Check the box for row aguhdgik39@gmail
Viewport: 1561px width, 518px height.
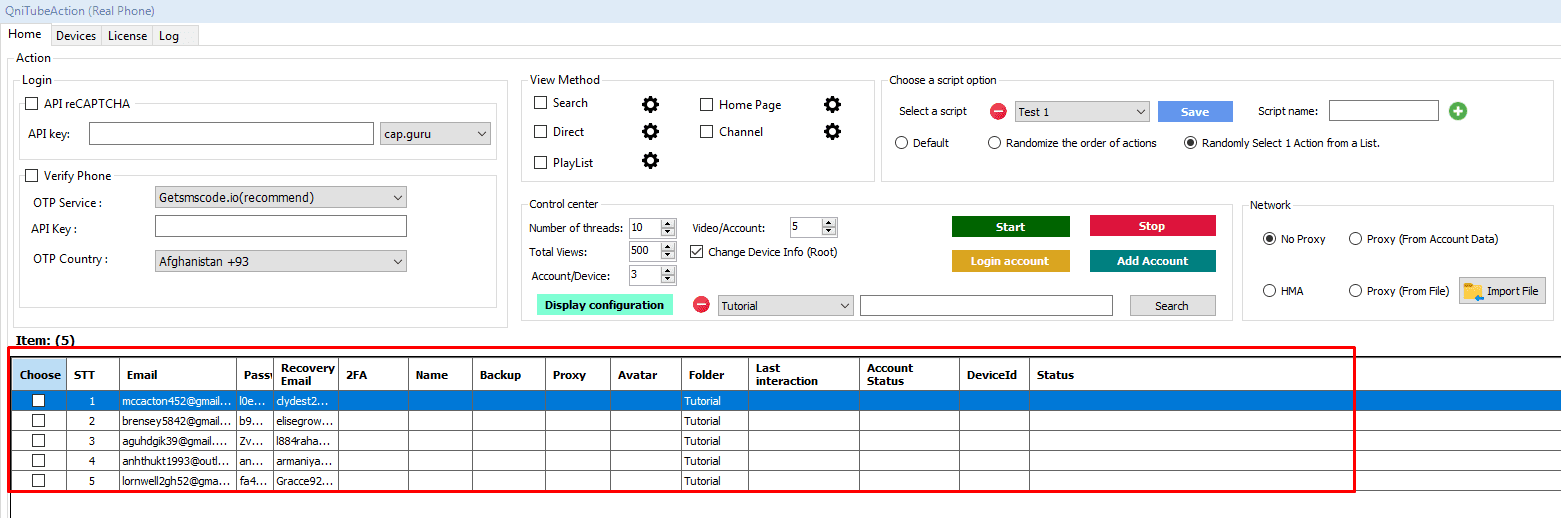pos(38,440)
